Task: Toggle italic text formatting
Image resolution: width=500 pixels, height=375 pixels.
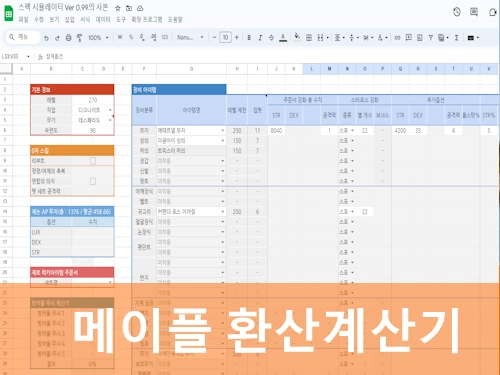Action: (260, 38)
